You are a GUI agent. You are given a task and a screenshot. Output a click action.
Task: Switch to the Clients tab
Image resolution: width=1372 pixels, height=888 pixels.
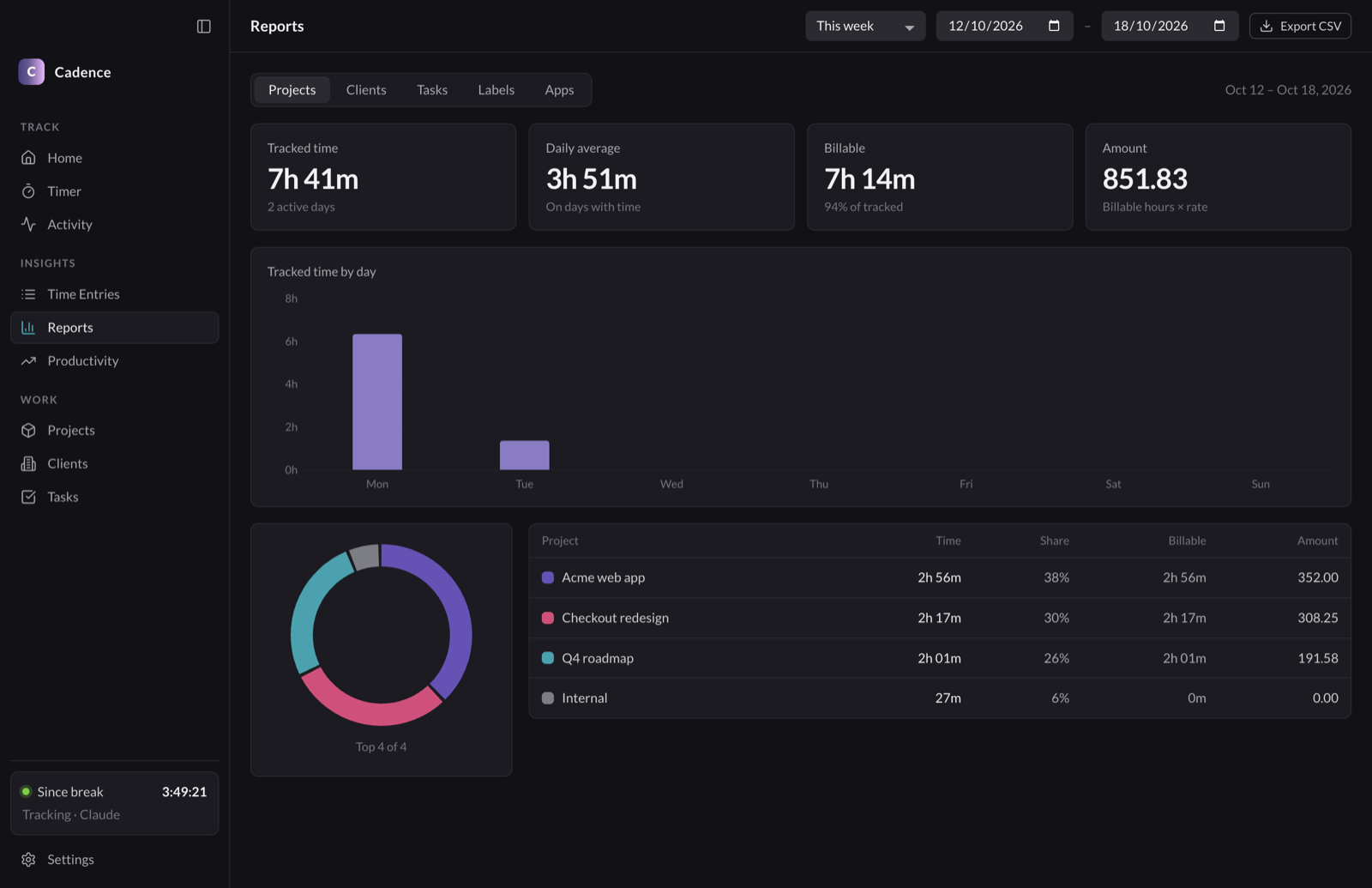coord(366,90)
